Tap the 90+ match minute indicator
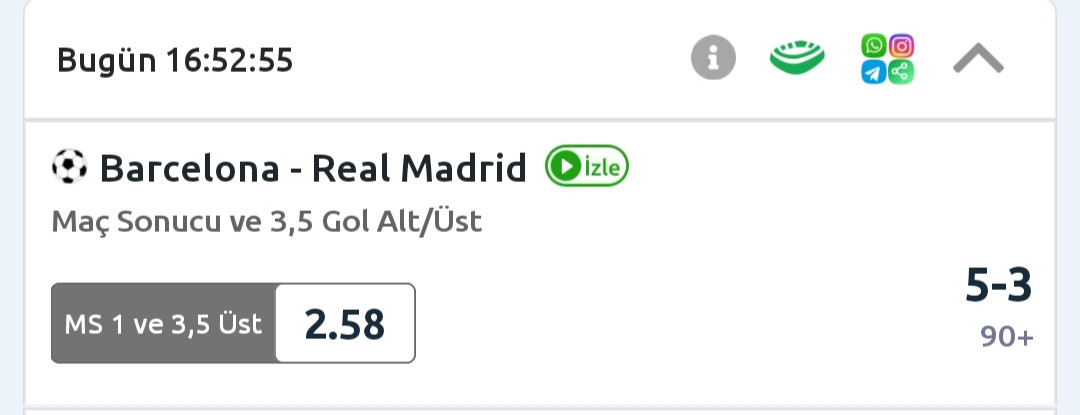This screenshot has width=1080, height=415. pos(1007,337)
